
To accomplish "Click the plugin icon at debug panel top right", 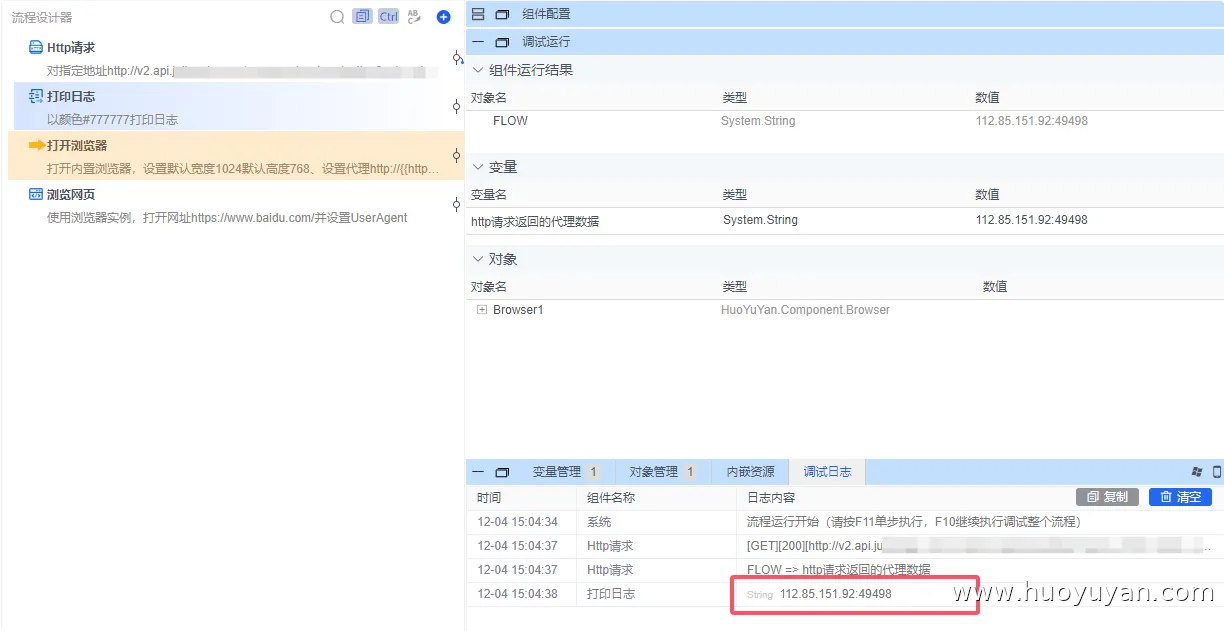I will pyautogui.click(x=1199, y=470).
